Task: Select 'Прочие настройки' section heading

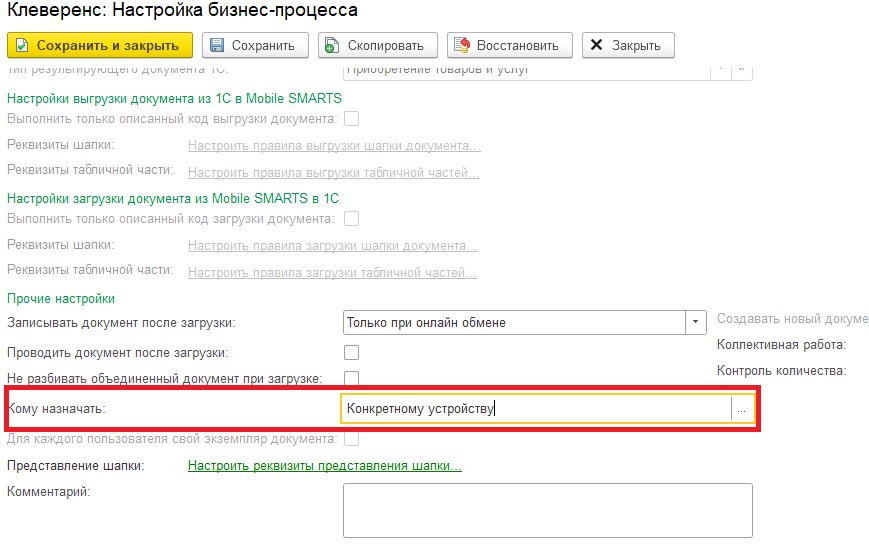Action: tap(61, 299)
